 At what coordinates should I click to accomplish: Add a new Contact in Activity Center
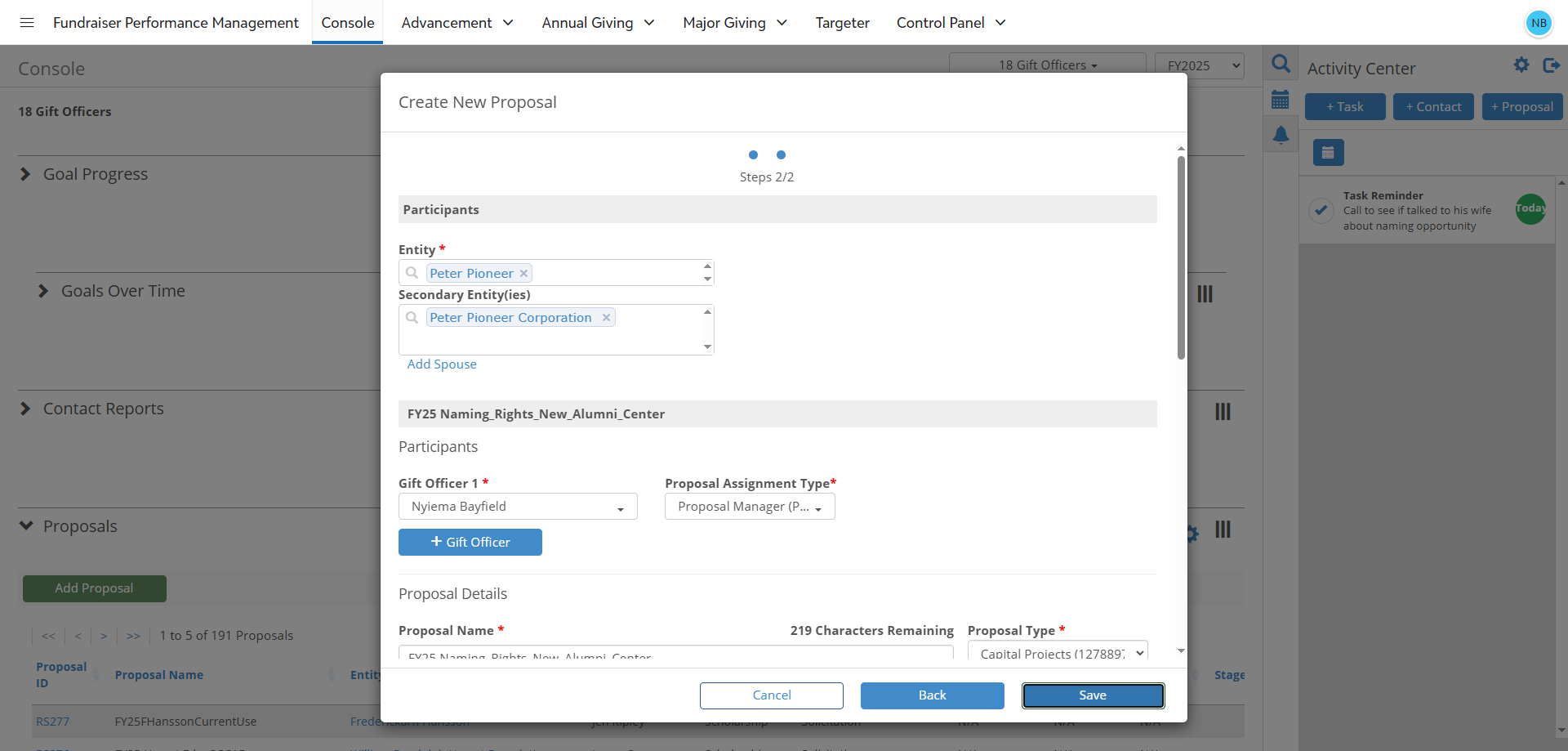[1433, 107]
